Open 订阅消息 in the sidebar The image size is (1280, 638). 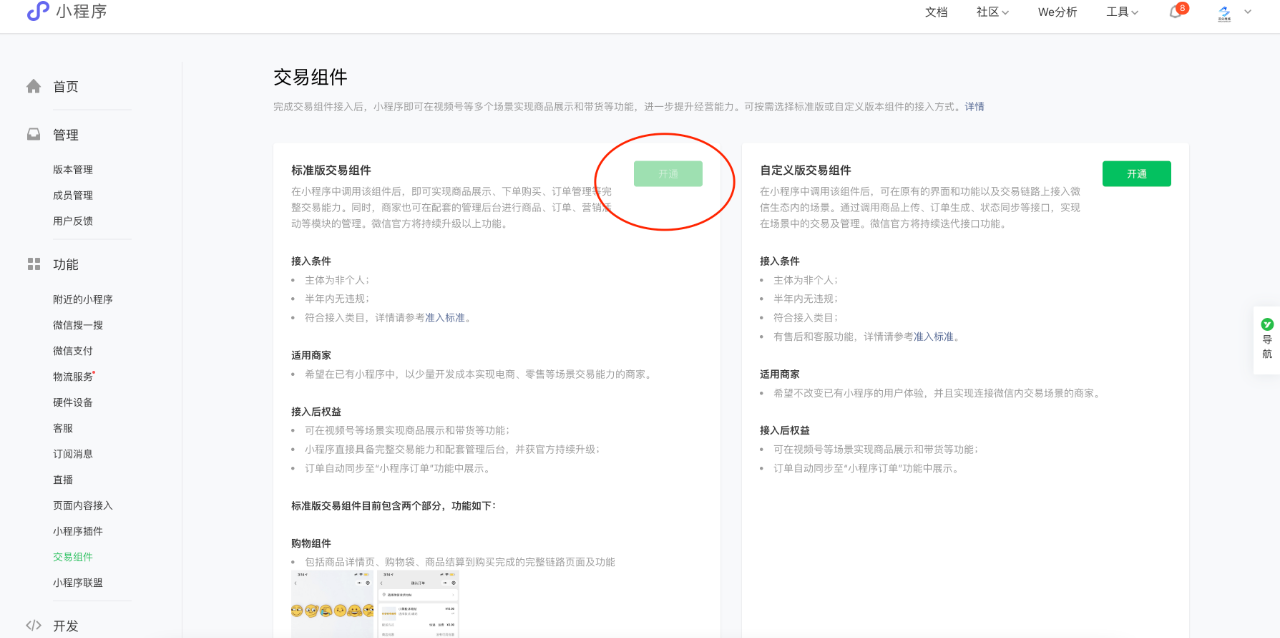73,453
